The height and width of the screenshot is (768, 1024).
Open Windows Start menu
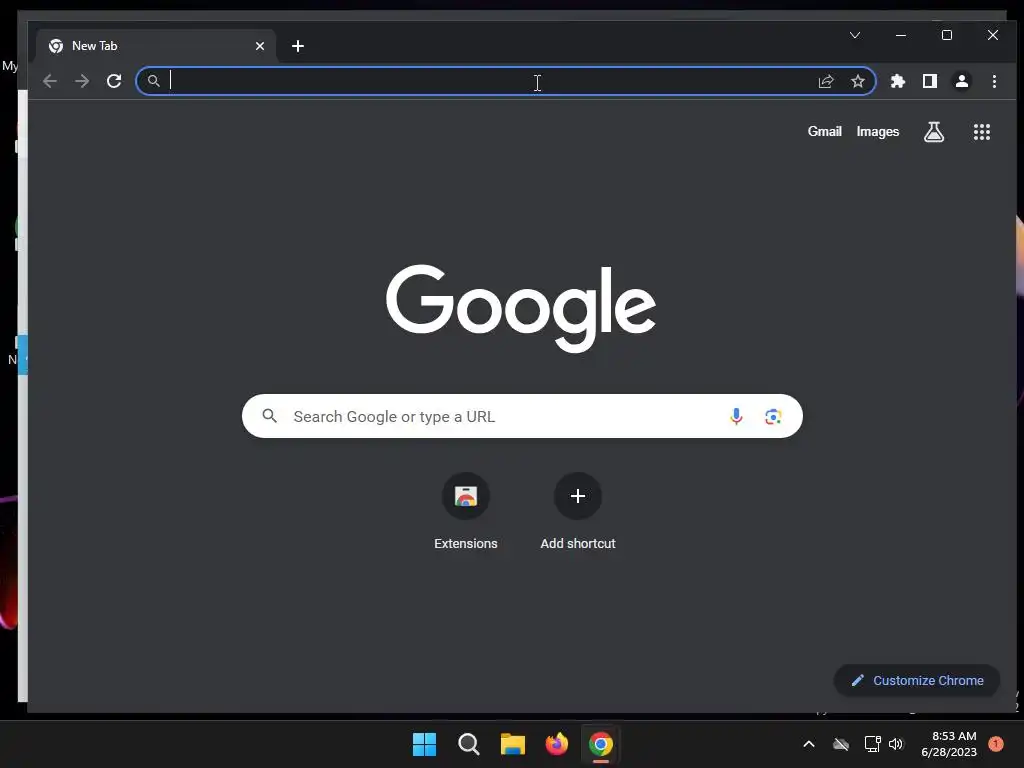pos(424,744)
